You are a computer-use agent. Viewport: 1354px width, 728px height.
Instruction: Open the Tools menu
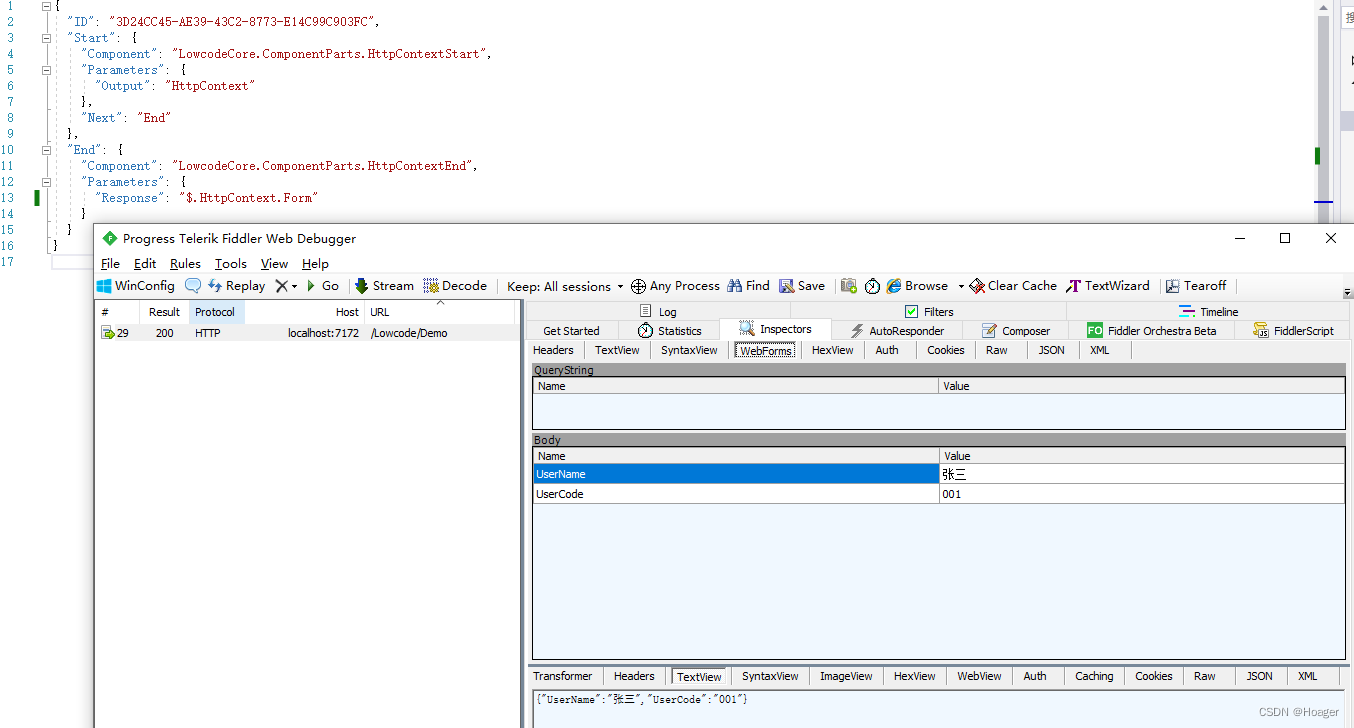pos(230,264)
